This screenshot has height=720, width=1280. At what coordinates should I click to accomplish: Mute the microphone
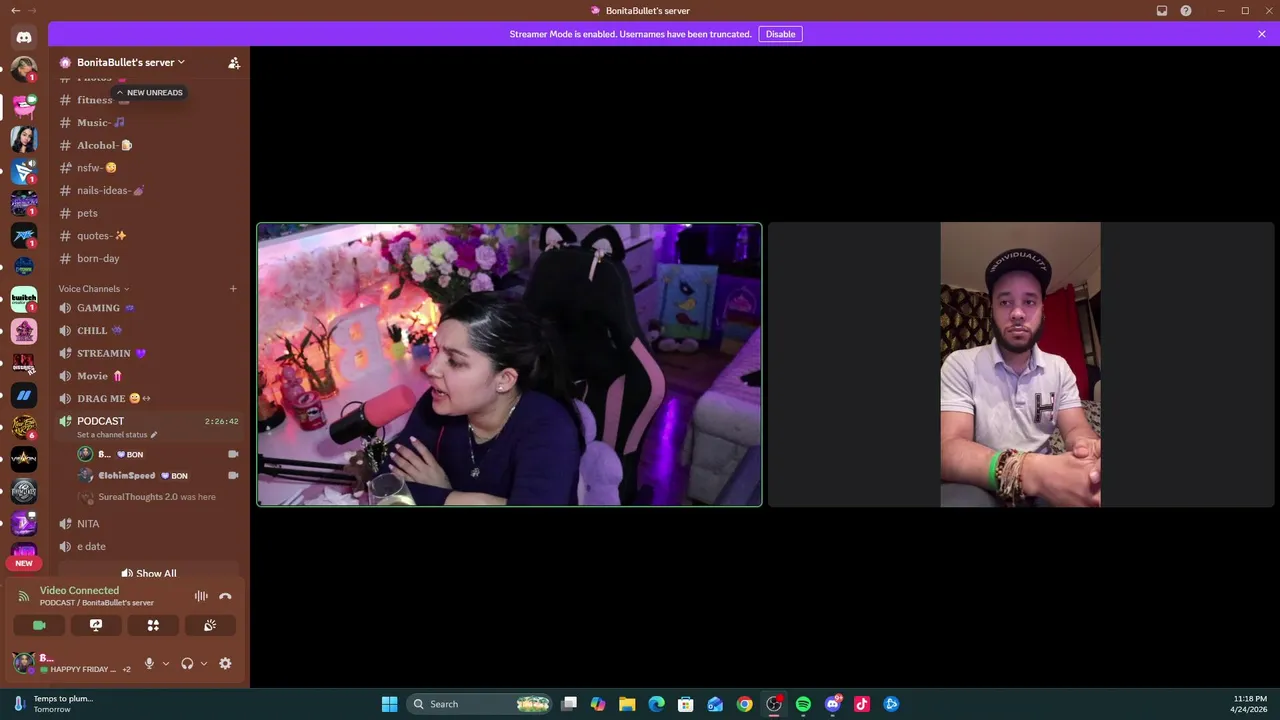pyautogui.click(x=149, y=663)
